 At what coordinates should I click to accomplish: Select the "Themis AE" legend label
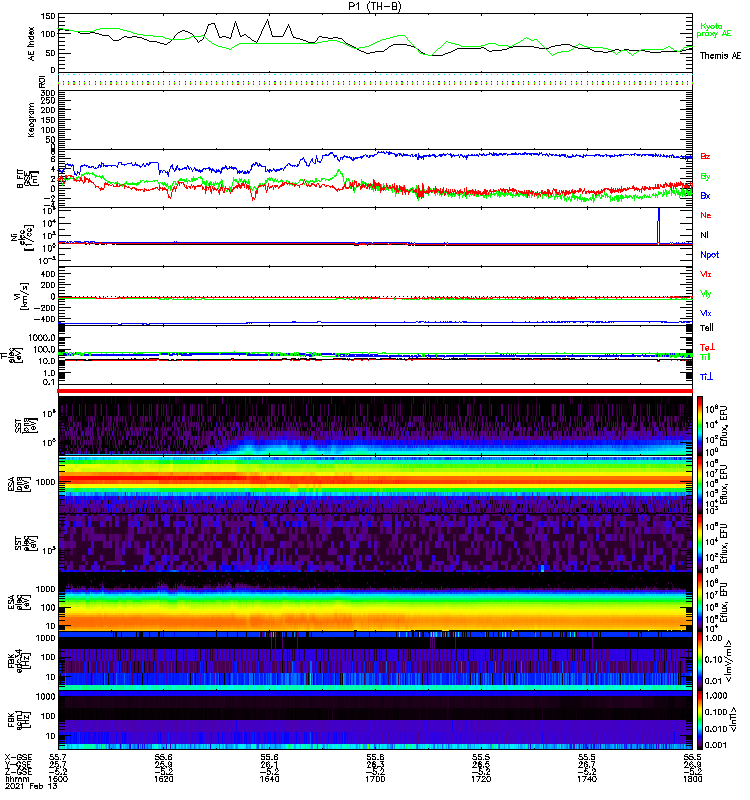click(720, 56)
